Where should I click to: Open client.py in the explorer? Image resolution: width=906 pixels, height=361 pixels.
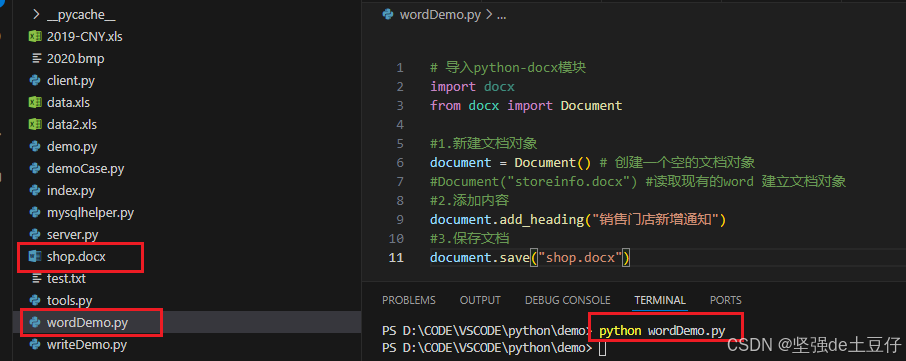coord(70,81)
